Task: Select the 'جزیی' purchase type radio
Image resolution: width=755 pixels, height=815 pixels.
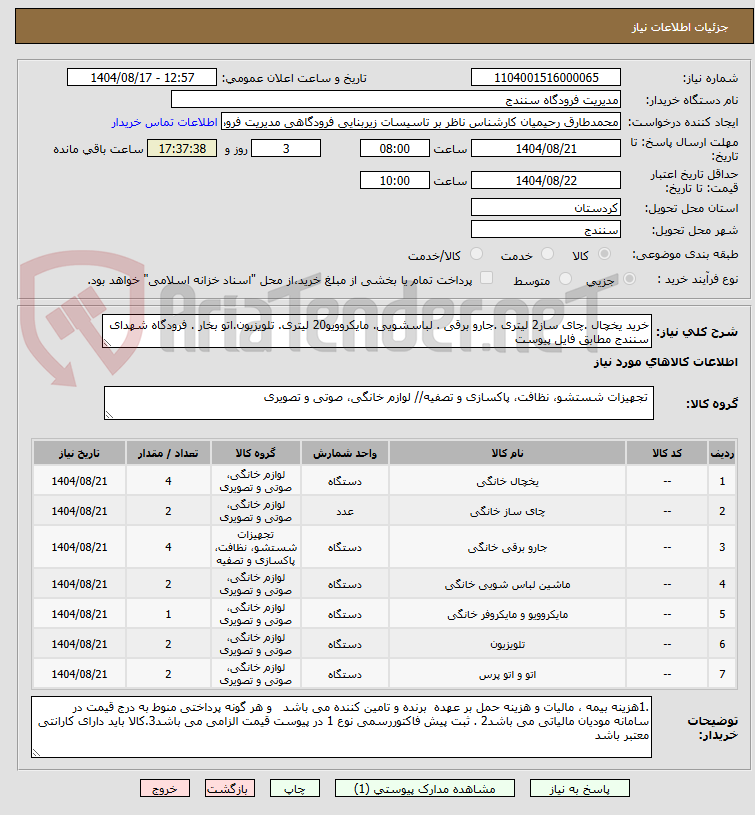Action: [x=629, y=279]
